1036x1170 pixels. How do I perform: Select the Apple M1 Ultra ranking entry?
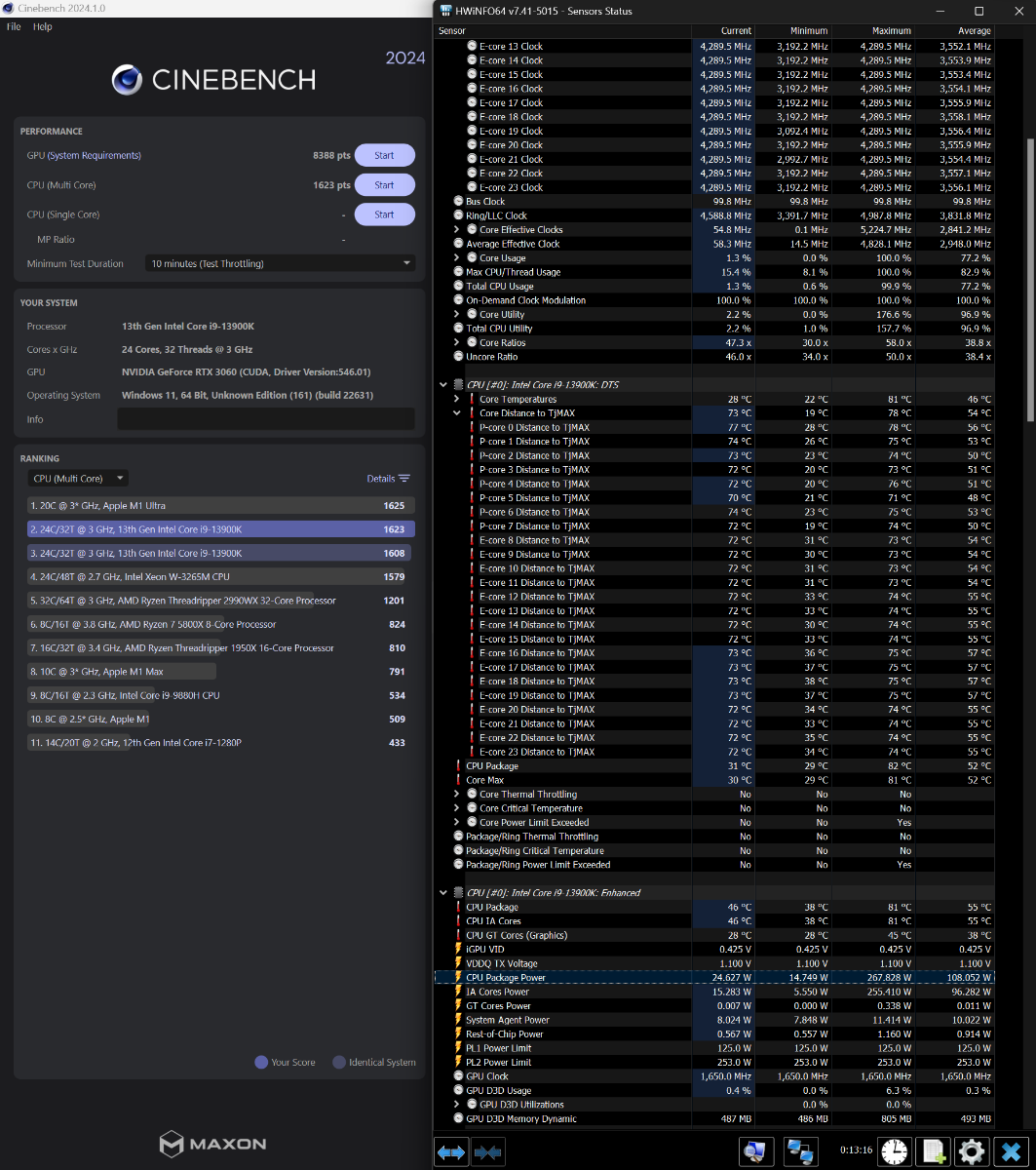(221, 506)
